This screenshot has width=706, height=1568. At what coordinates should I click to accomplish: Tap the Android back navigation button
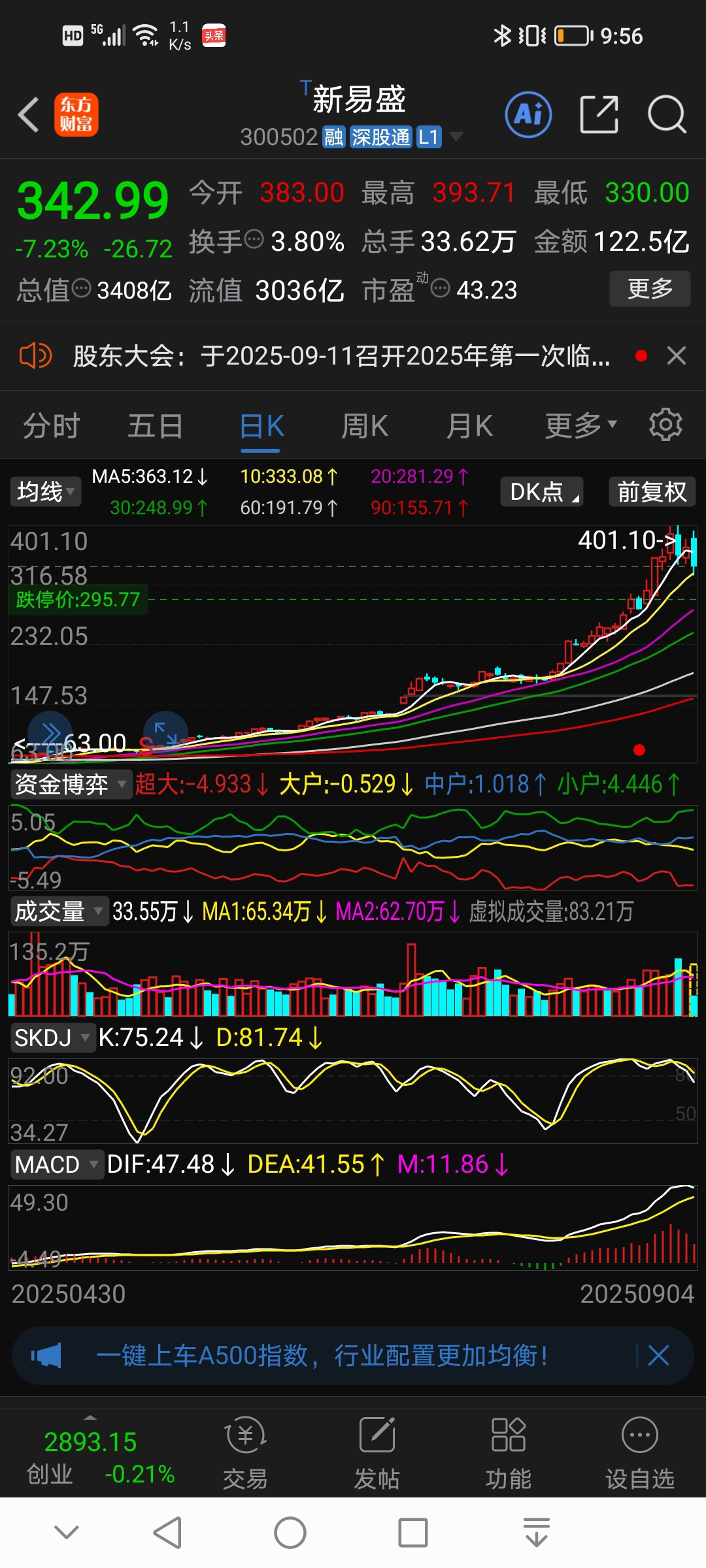[167, 1533]
